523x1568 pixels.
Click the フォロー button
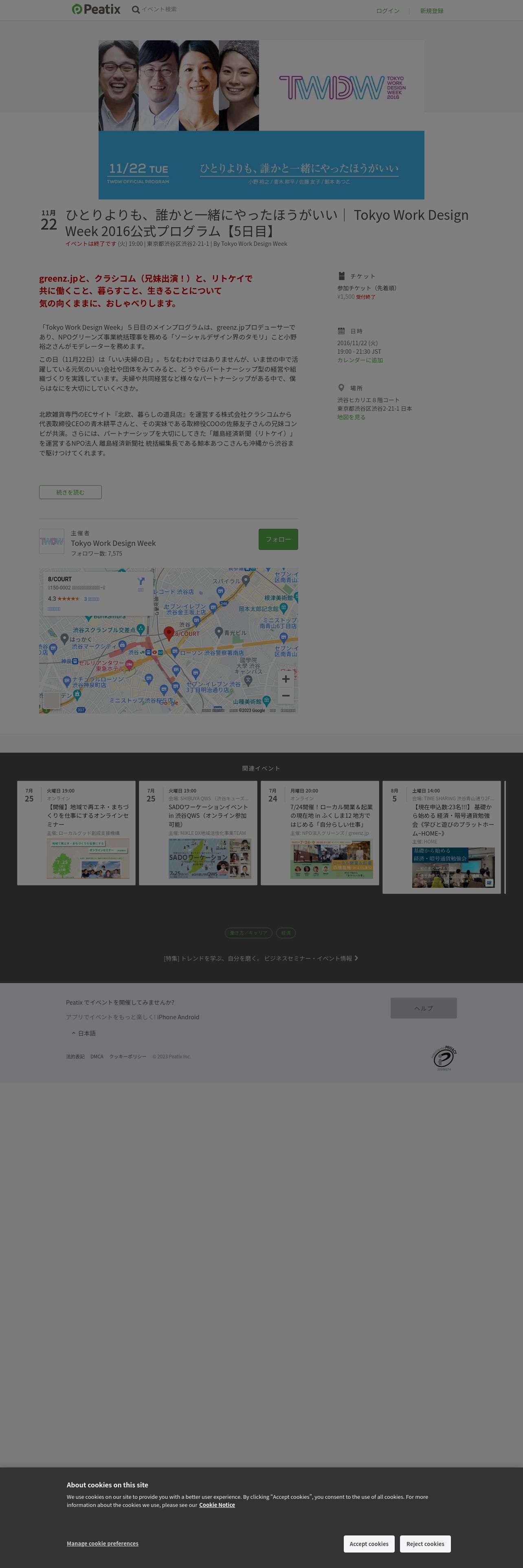278,539
